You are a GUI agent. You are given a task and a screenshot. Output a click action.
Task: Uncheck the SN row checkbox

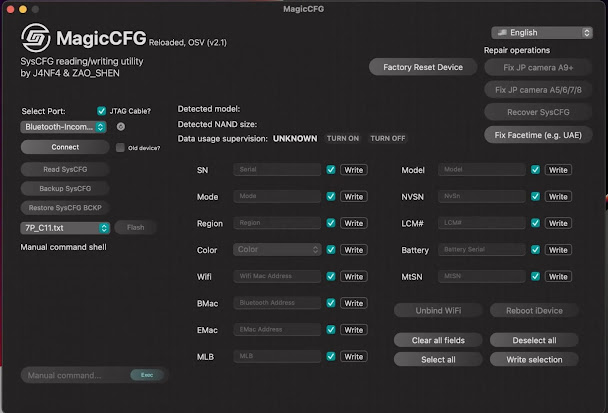[x=331, y=169]
